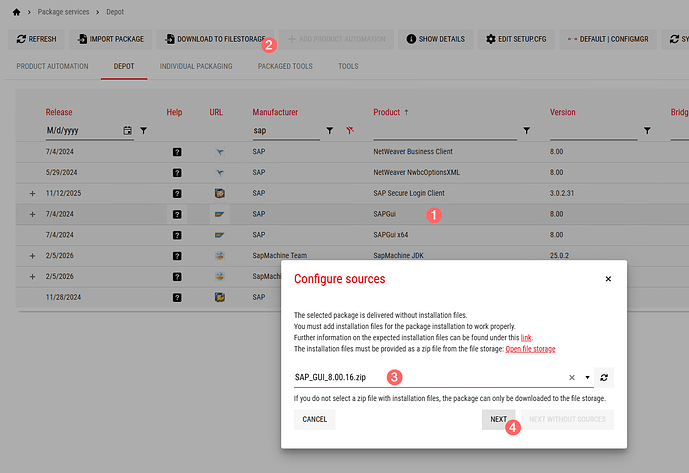Switch to Product Automation tab
Image resolution: width=689 pixels, height=473 pixels.
coord(52,66)
